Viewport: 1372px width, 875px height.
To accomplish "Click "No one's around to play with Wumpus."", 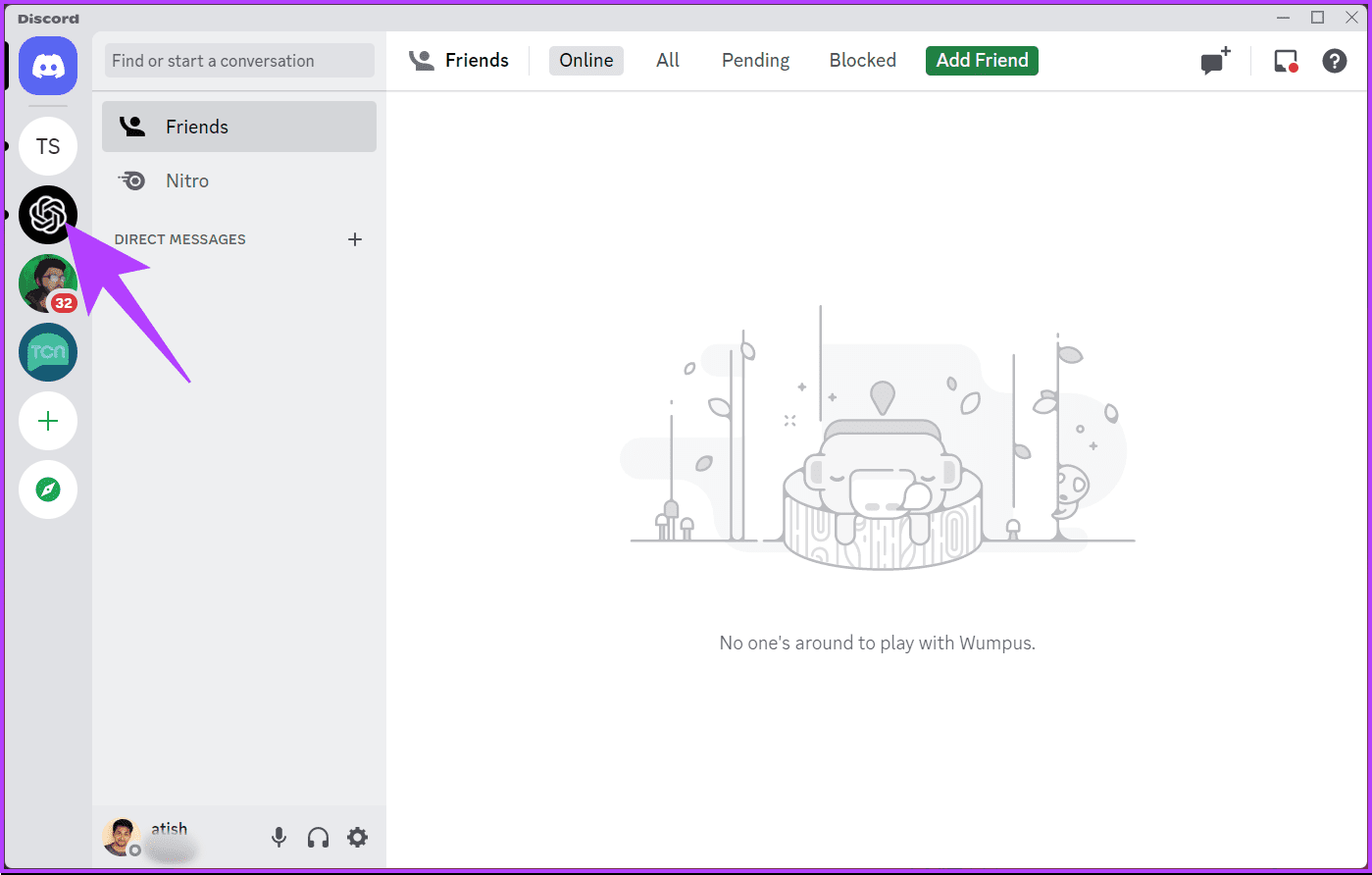I will (878, 643).
